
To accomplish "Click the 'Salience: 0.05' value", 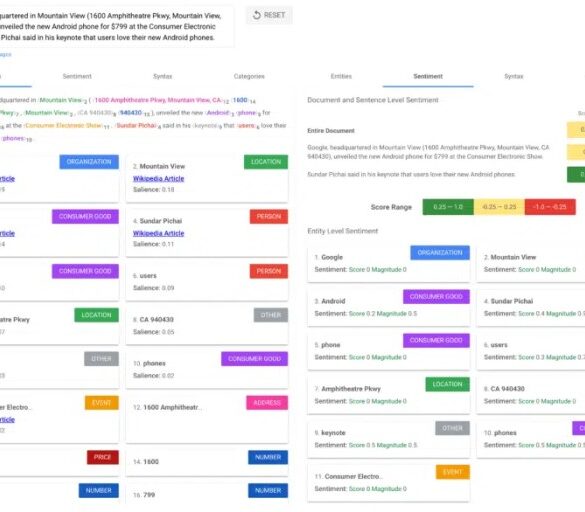I will click(154, 332).
